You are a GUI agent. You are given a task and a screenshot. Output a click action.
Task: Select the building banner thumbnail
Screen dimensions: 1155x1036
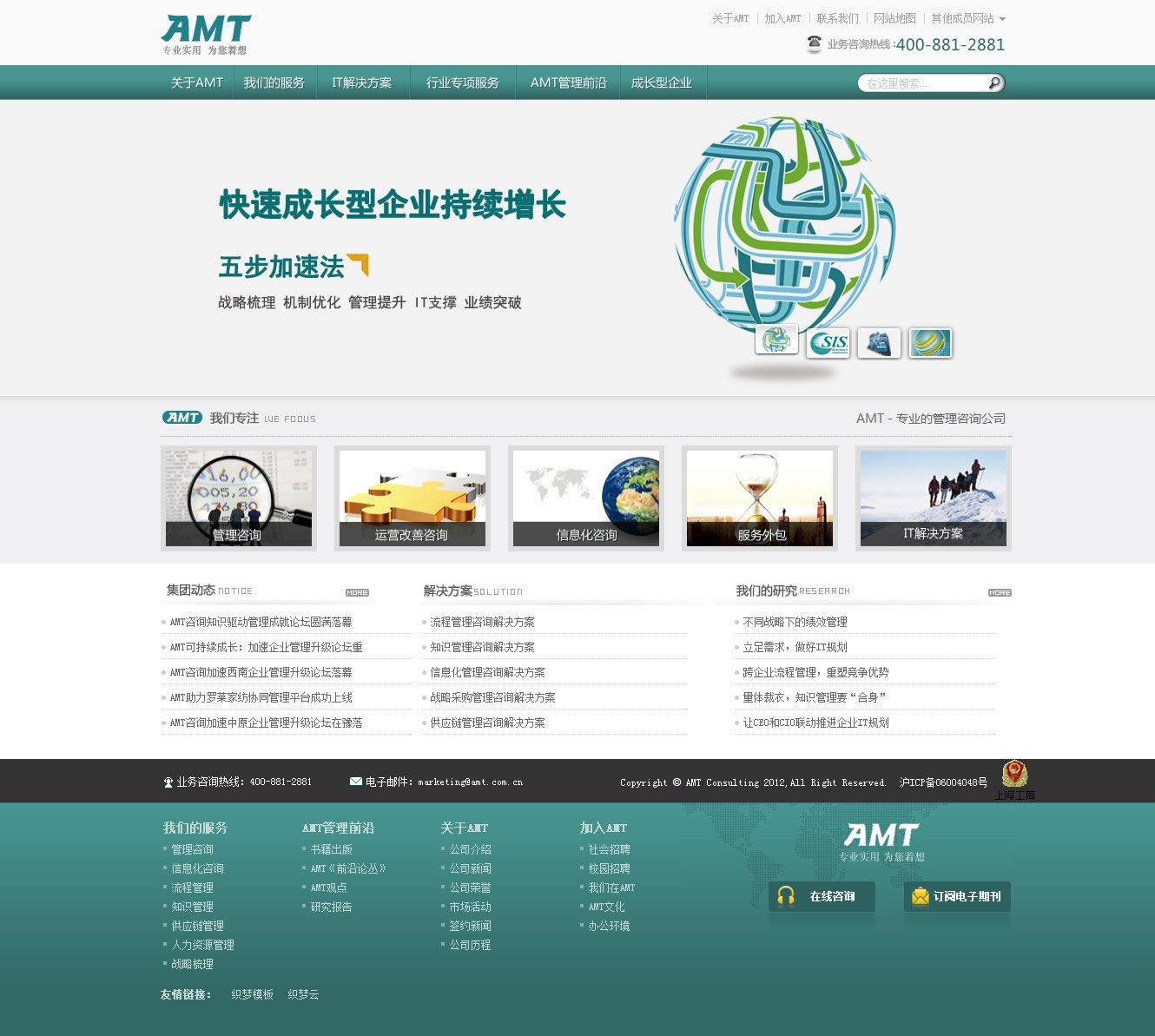pyautogui.click(x=879, y=342)
